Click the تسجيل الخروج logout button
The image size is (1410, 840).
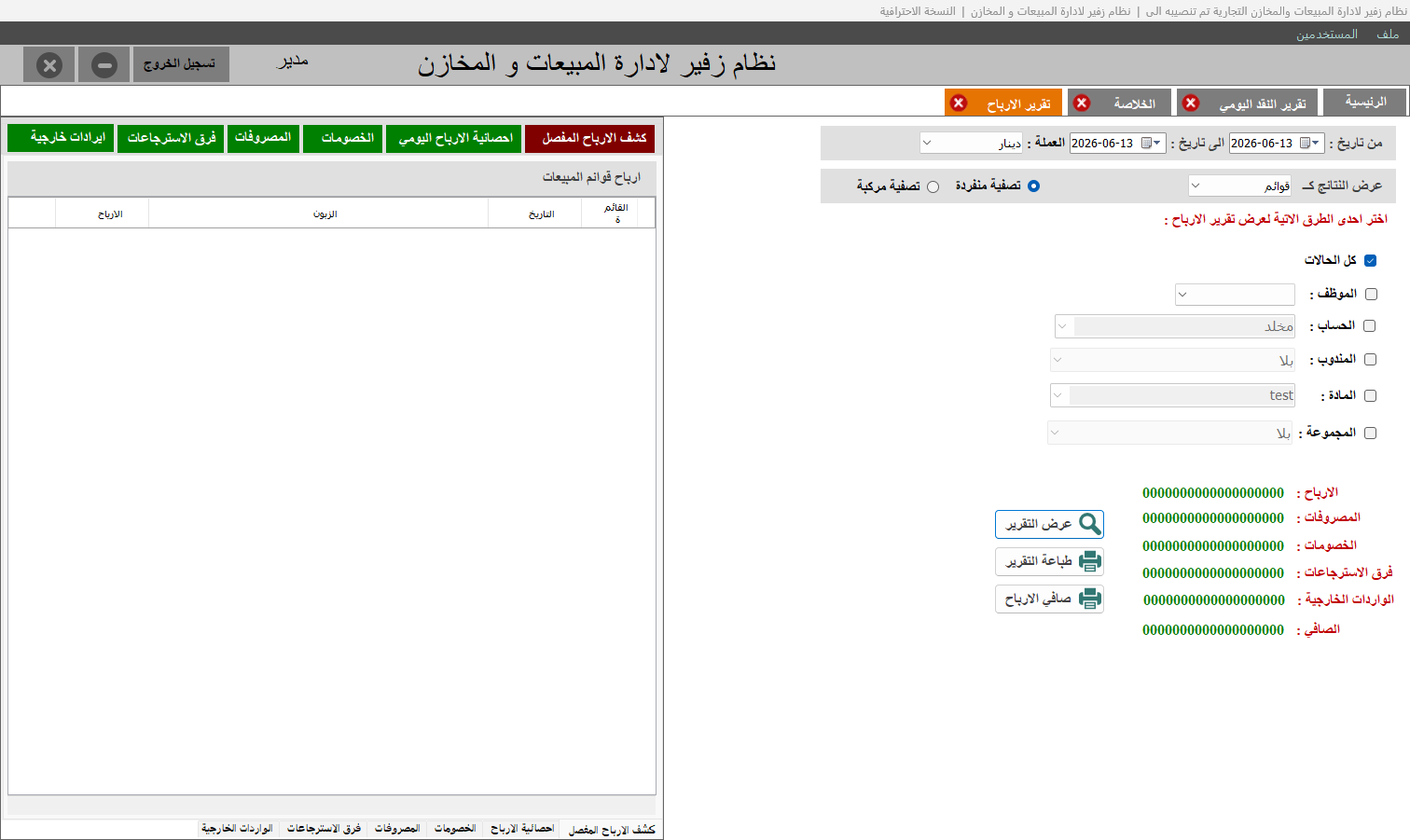(181, 64)
